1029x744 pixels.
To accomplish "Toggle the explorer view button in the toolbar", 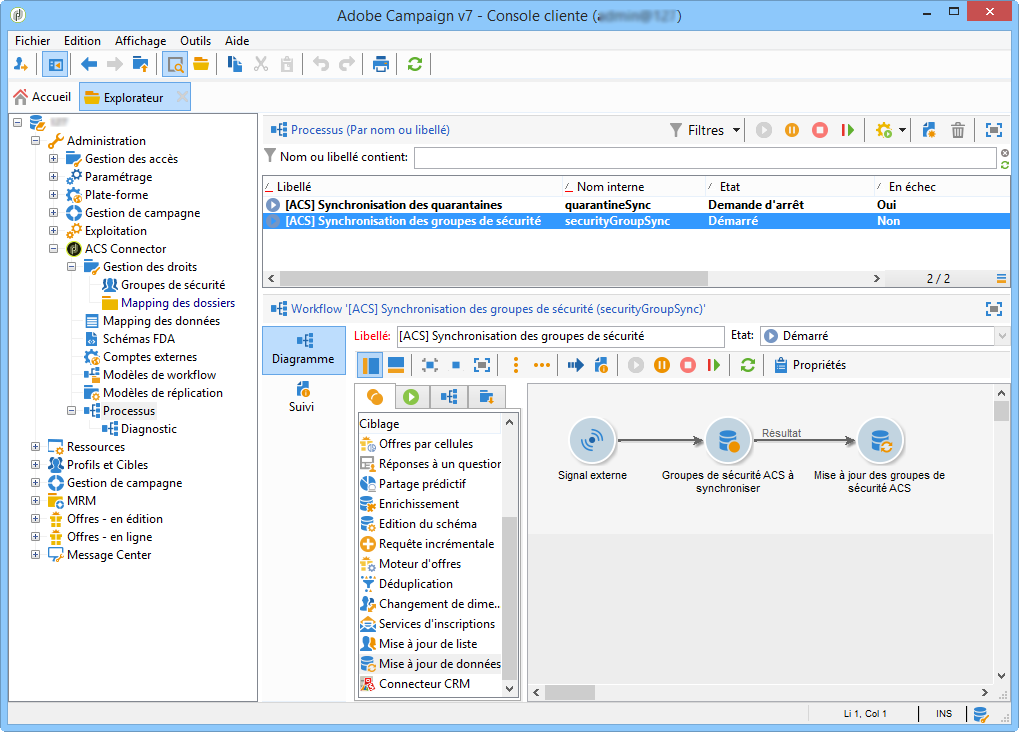I will [x=55, y=64].
